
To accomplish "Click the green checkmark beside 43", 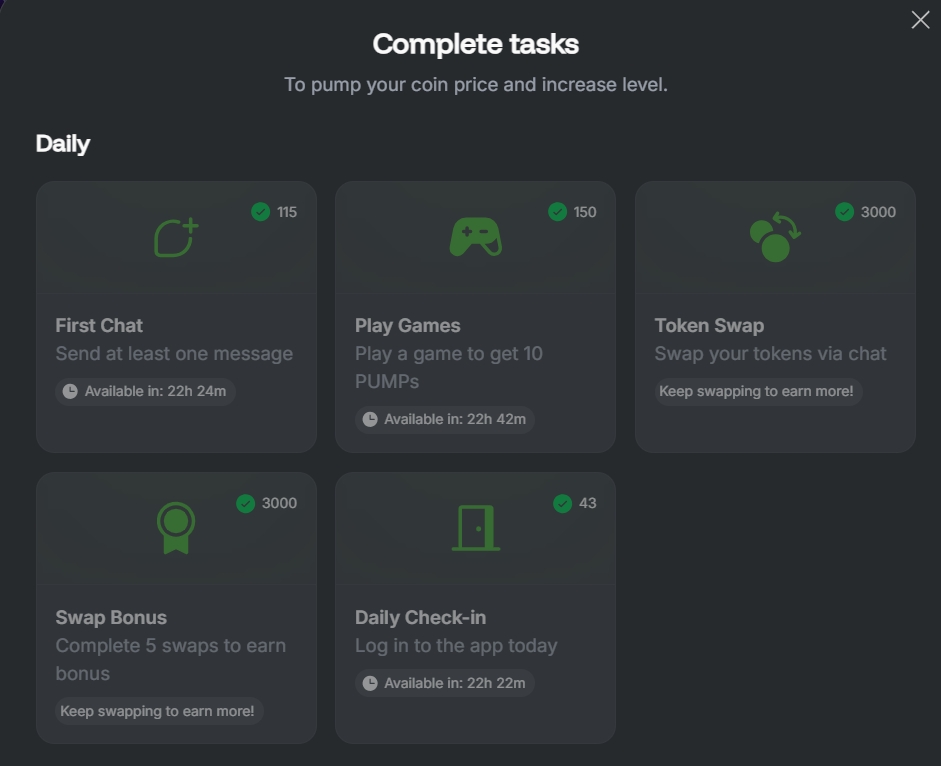I will 562,503.
